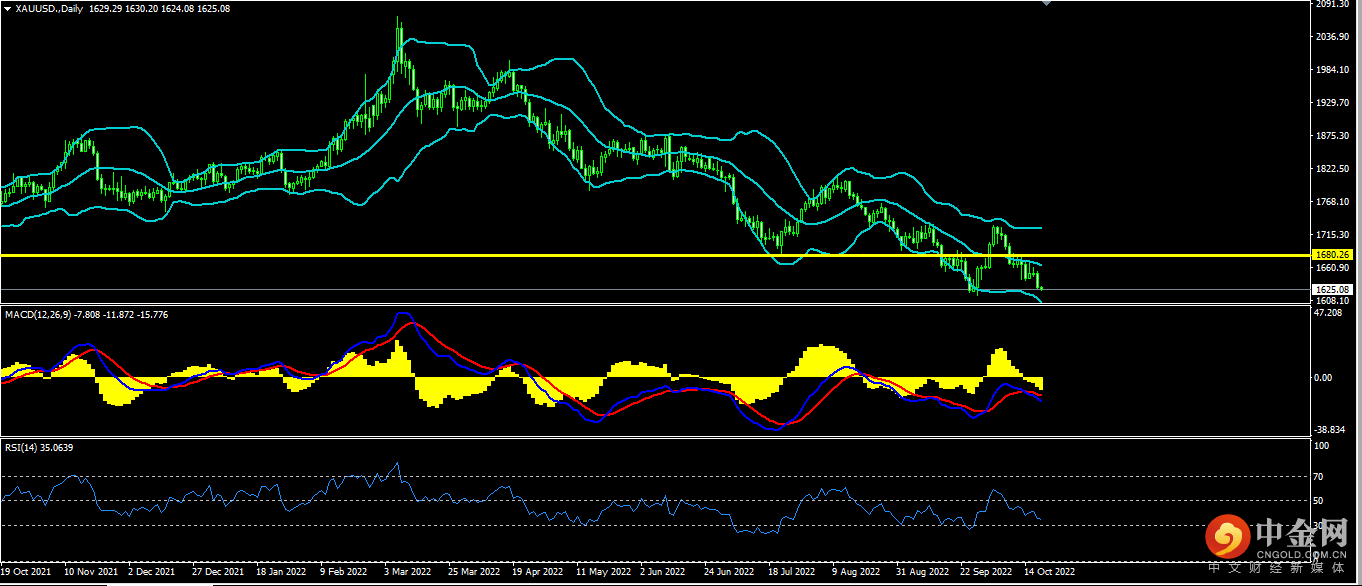Image resolution: width=1362 pixels, height=586 pixels.
Task: Click the 1625.08 current price label
Action: click(1333, 289)
